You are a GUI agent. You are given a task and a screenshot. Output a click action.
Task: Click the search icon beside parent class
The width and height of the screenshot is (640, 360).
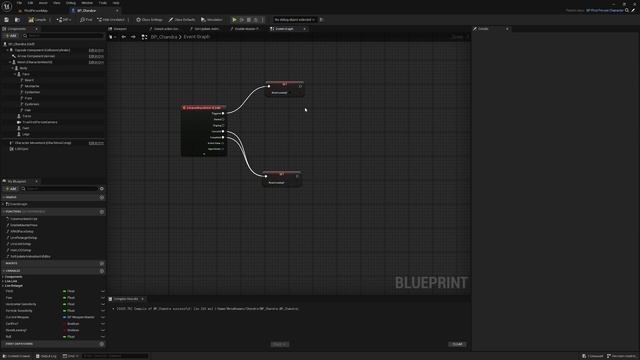click(x=627, y=10)
